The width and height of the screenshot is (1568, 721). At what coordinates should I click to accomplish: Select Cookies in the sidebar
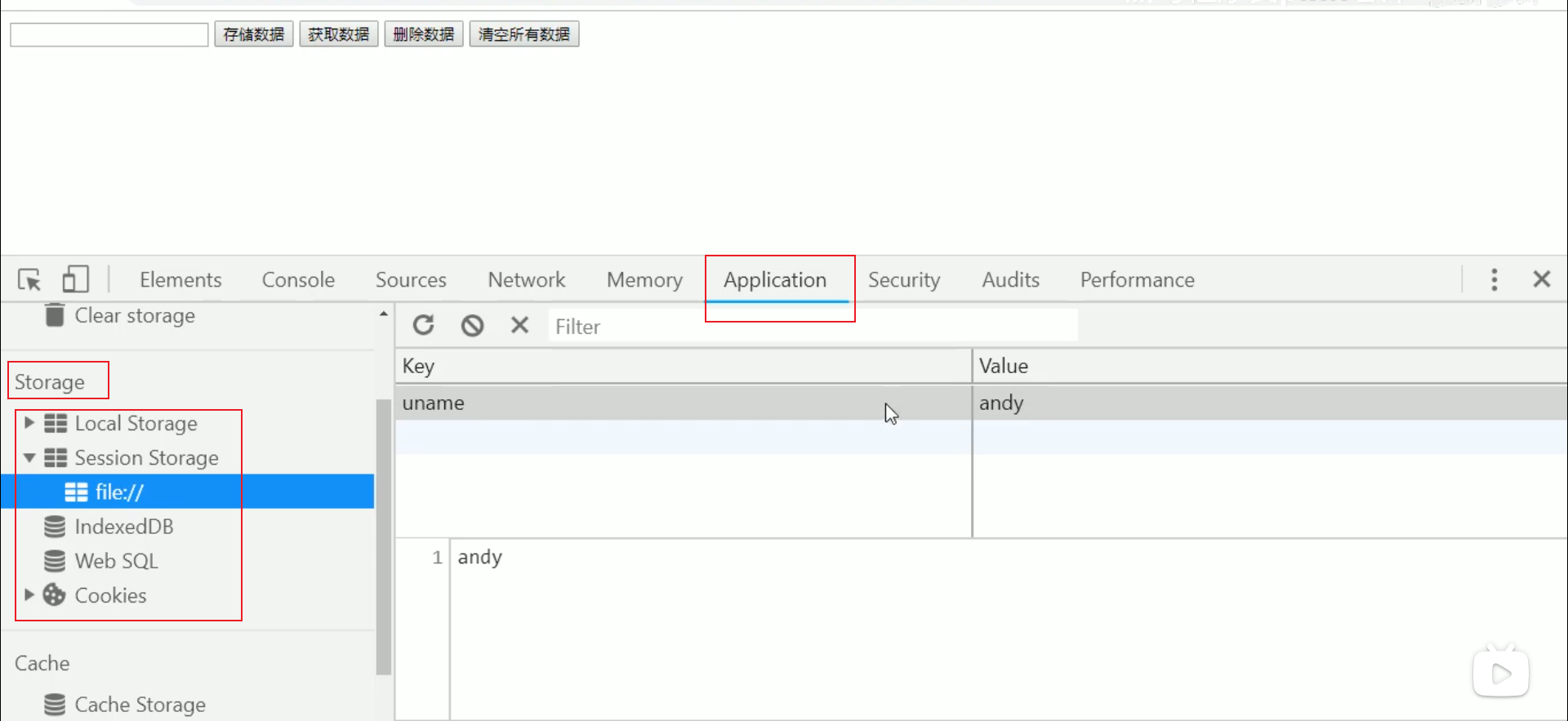tap(111, 595)
